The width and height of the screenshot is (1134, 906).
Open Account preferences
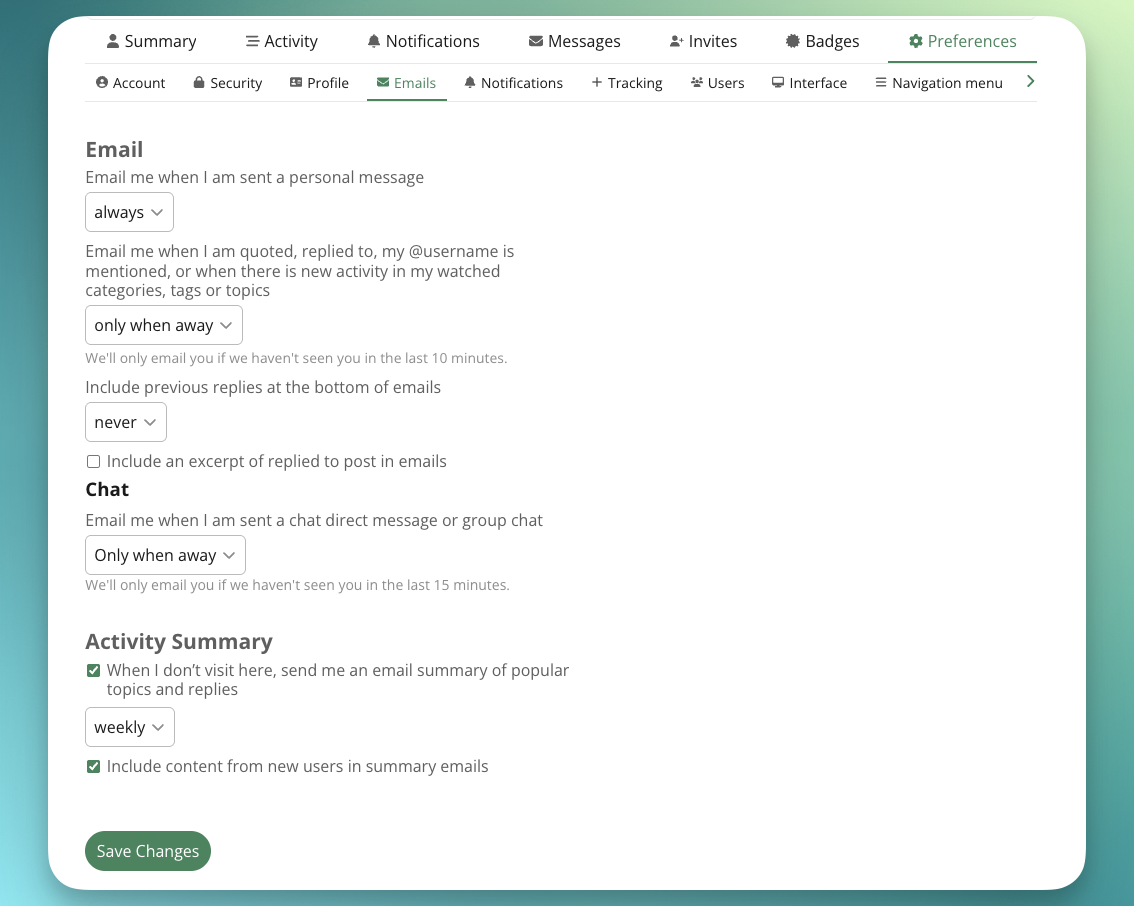(x=130, y=82)
